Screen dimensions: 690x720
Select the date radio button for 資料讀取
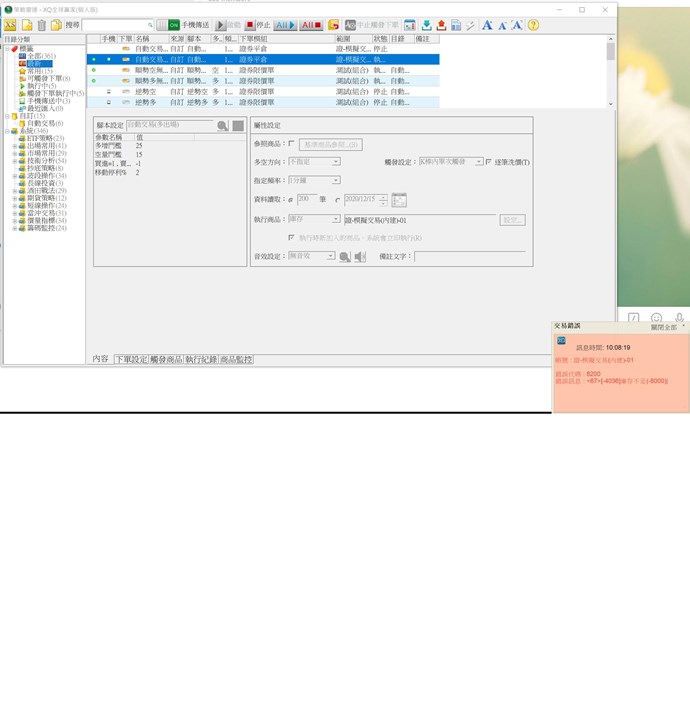click(x=337, y=199)
